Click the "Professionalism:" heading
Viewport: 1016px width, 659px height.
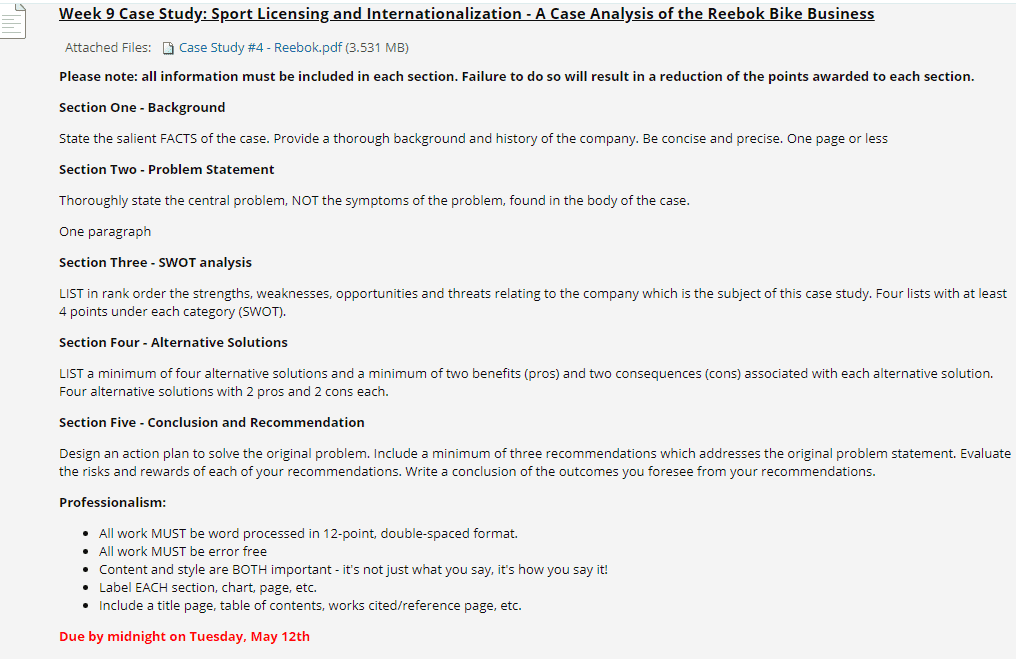click(x=112, y=502)
